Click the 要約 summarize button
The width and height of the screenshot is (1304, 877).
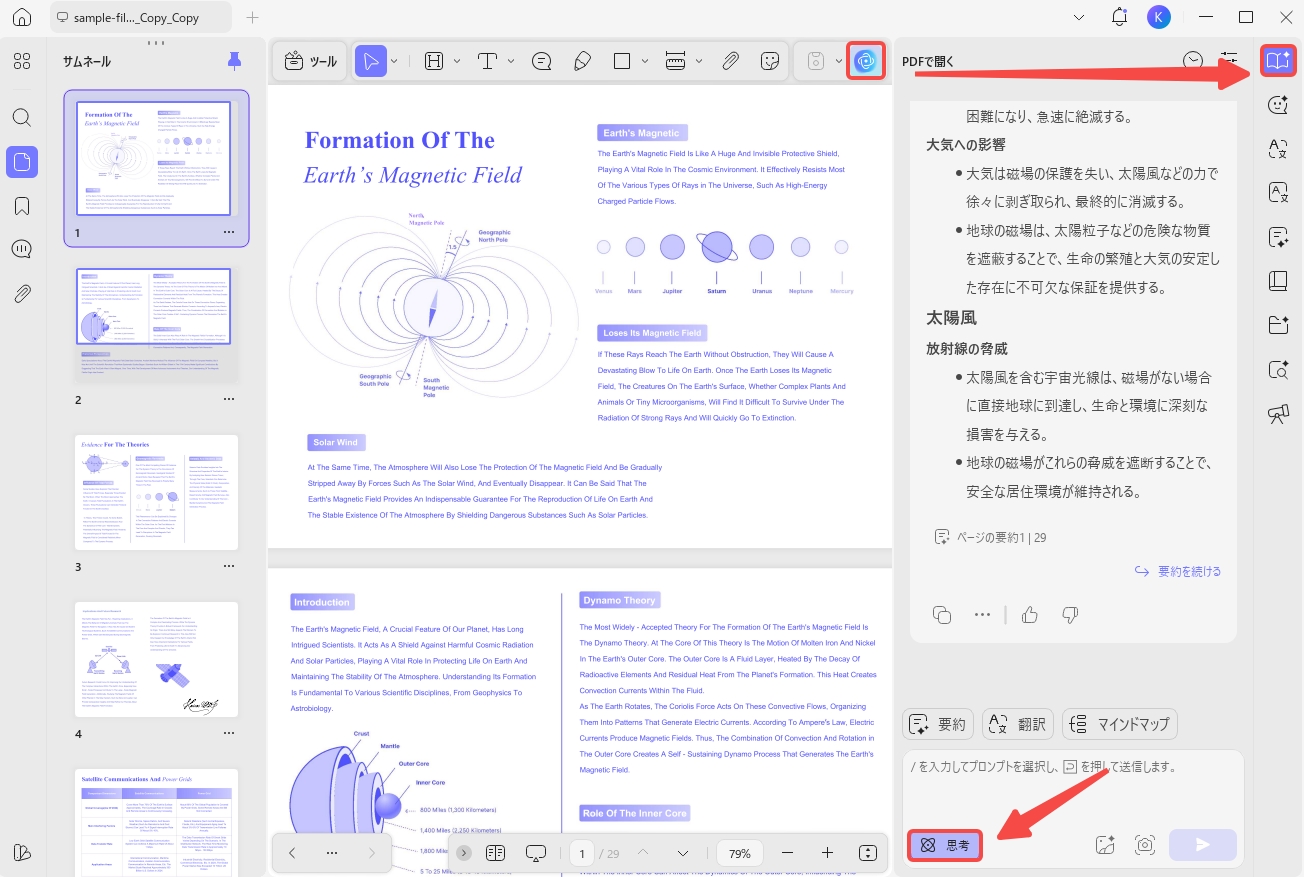(x=938, y=724)
